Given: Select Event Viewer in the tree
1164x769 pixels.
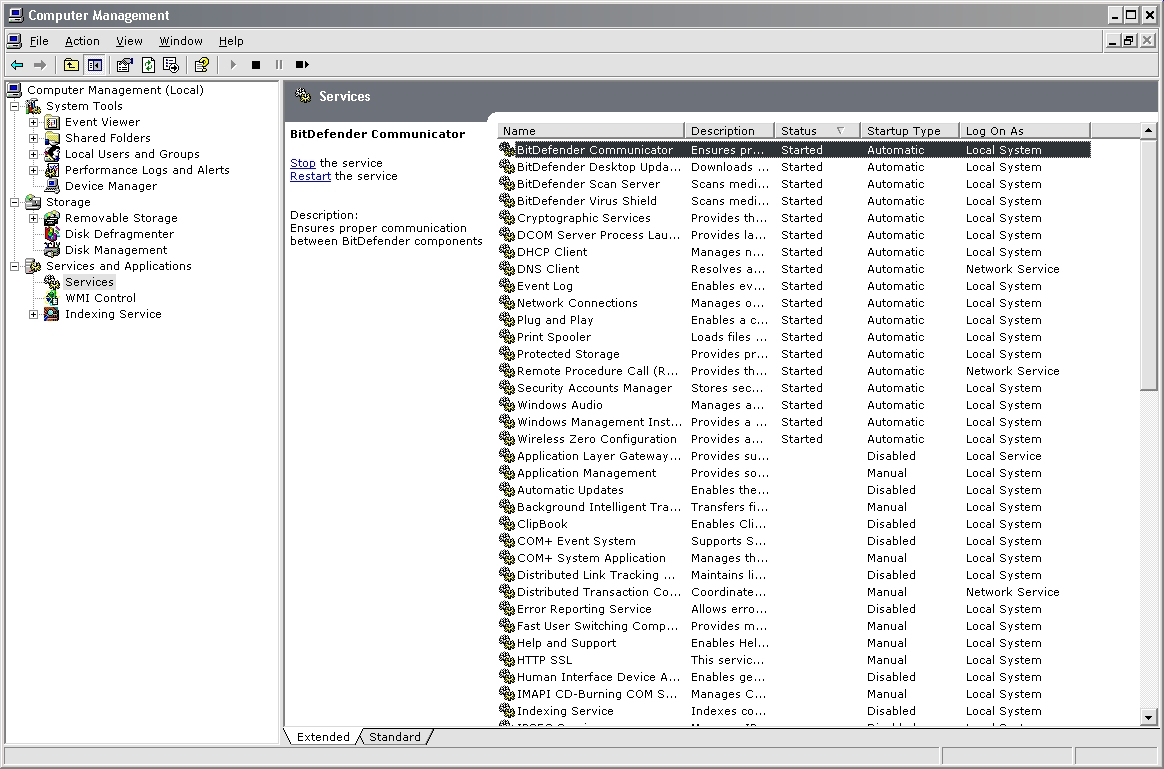Looking at the screenshot, I should [102, 122].
